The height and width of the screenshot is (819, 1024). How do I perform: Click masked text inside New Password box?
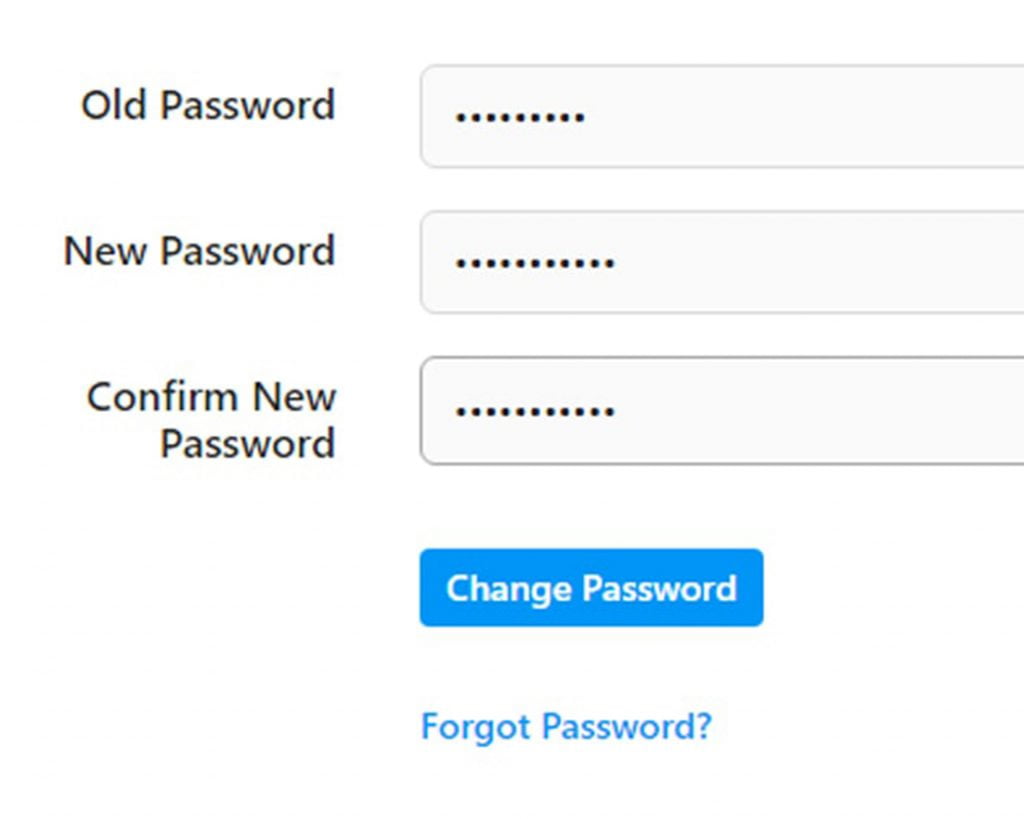pos(535,263)
